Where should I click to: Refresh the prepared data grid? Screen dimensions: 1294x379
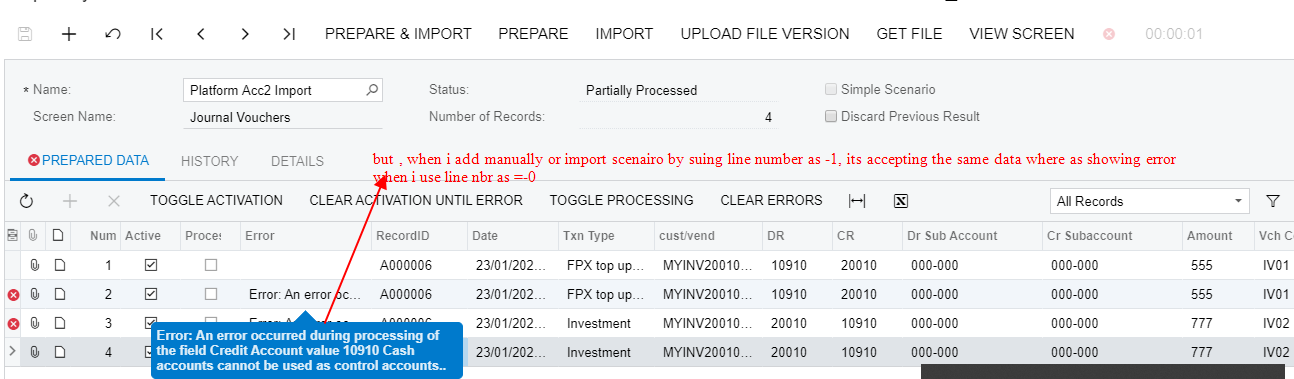(26, 201)
